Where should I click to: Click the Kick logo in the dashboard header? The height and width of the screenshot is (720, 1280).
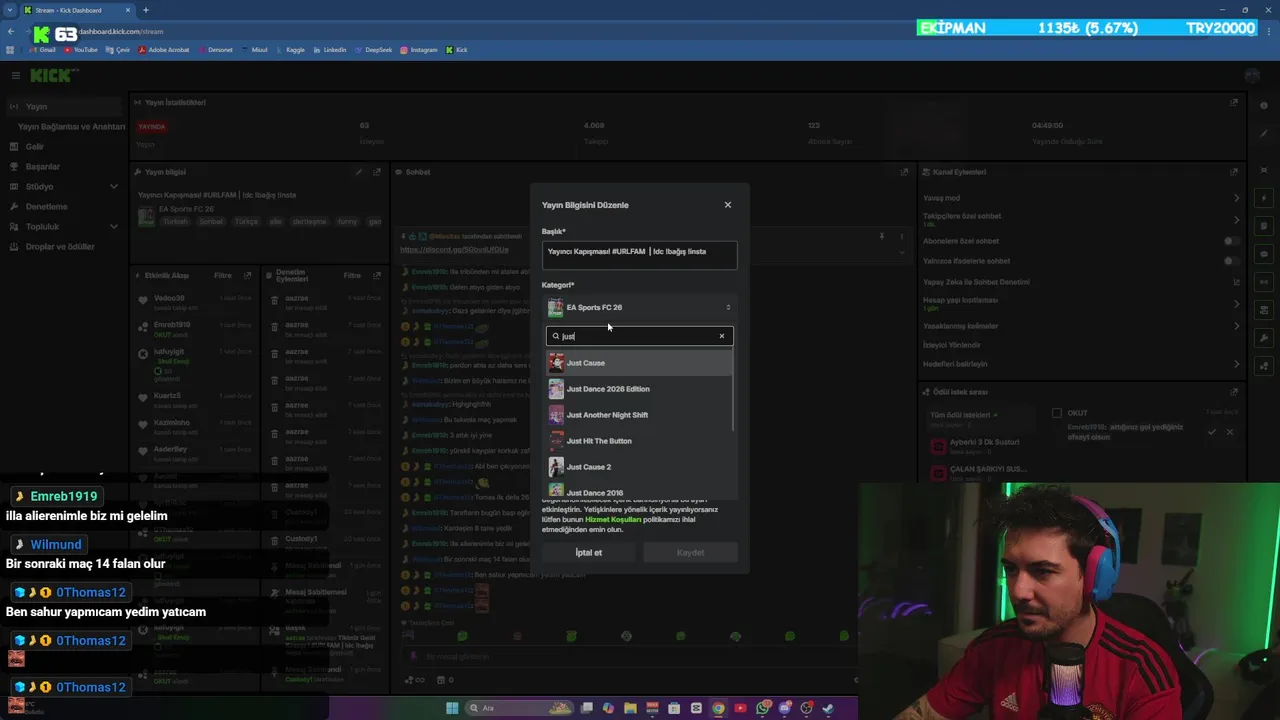(x=52, y=76)
